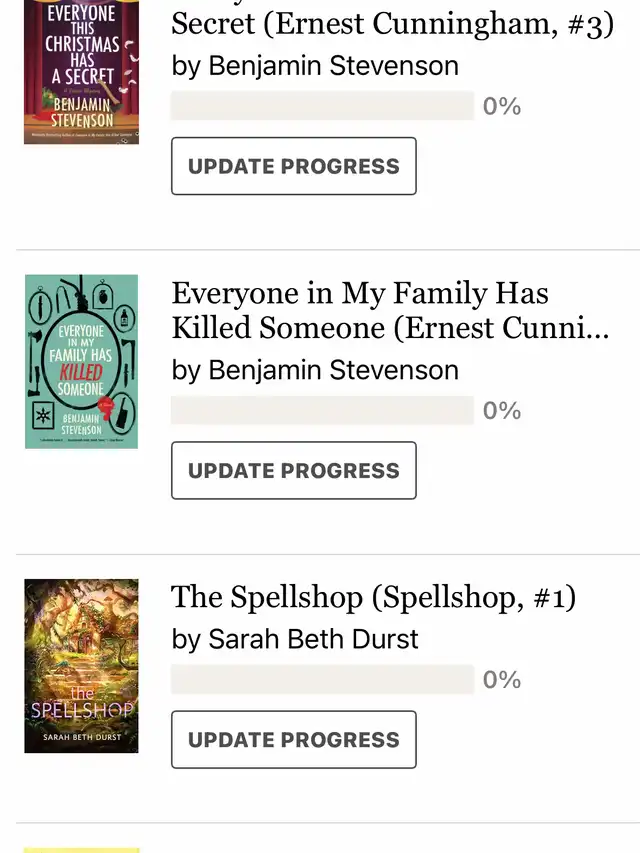
Task: Open Everyone This Christmas Has a Secret cover
Action: [82, 72]
